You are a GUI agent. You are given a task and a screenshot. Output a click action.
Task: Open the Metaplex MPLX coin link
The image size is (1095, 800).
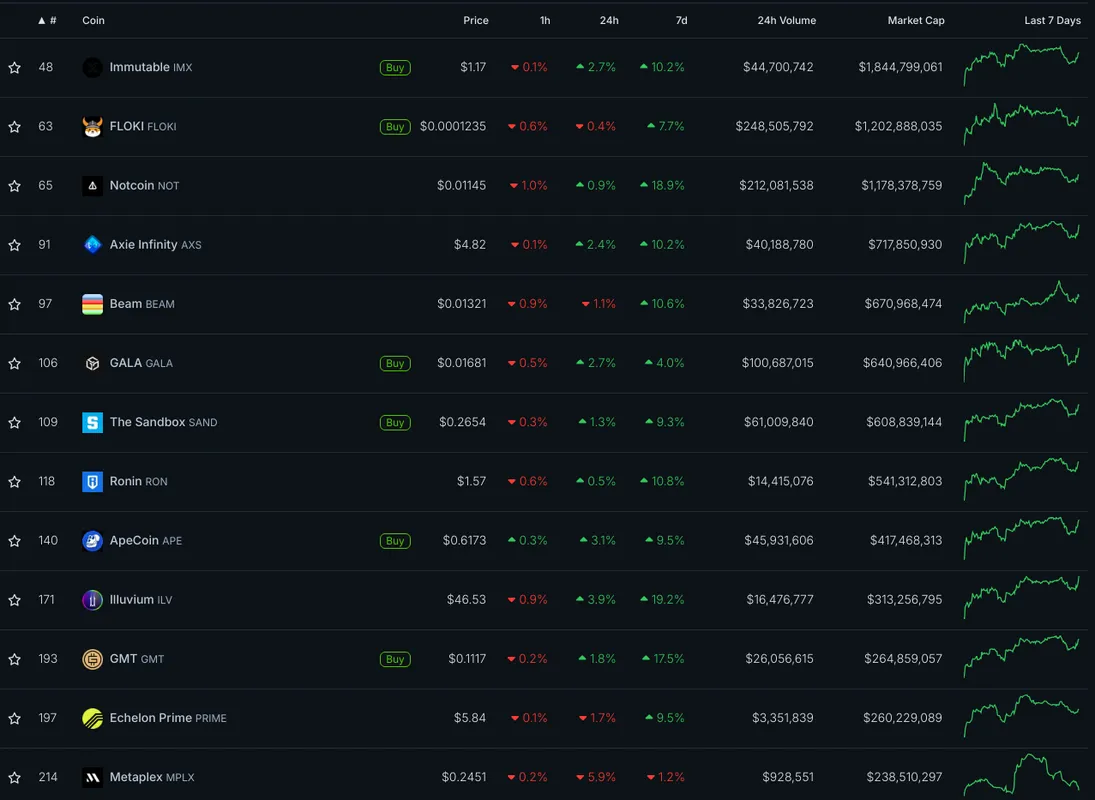152,777
